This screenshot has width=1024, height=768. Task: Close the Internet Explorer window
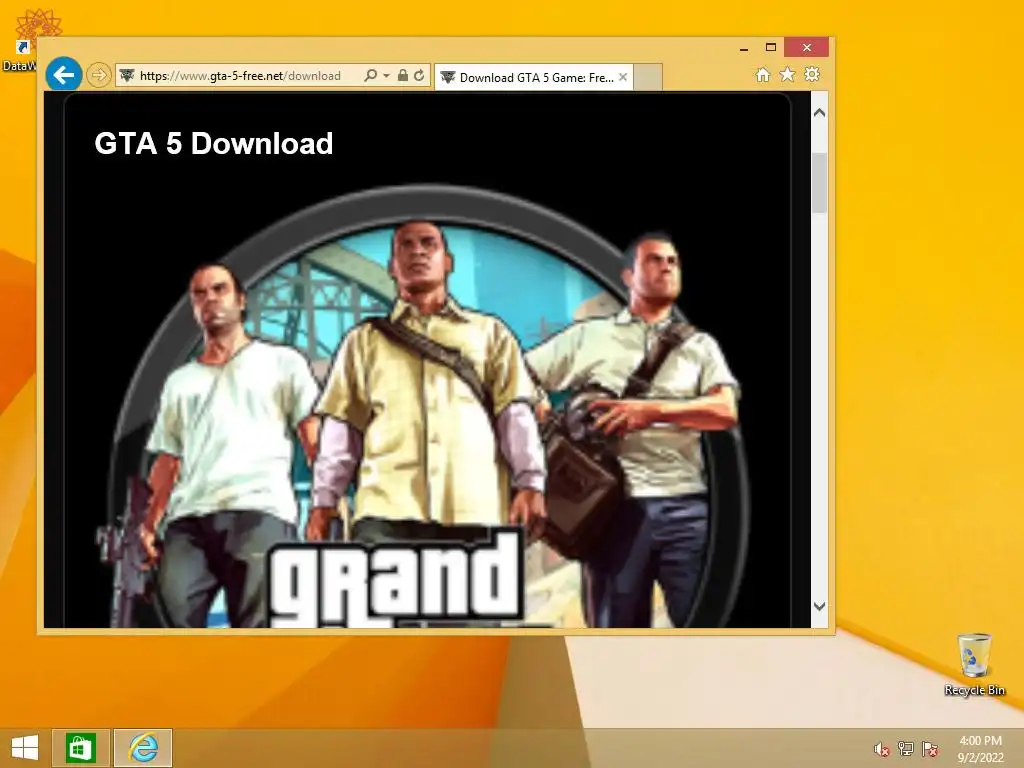click(x=807, y=47)
